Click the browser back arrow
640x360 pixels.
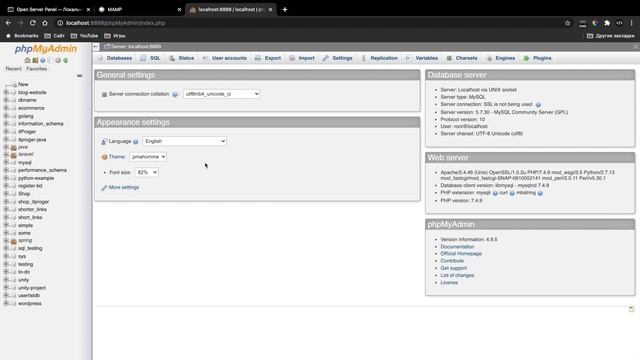tap(9, 23)
